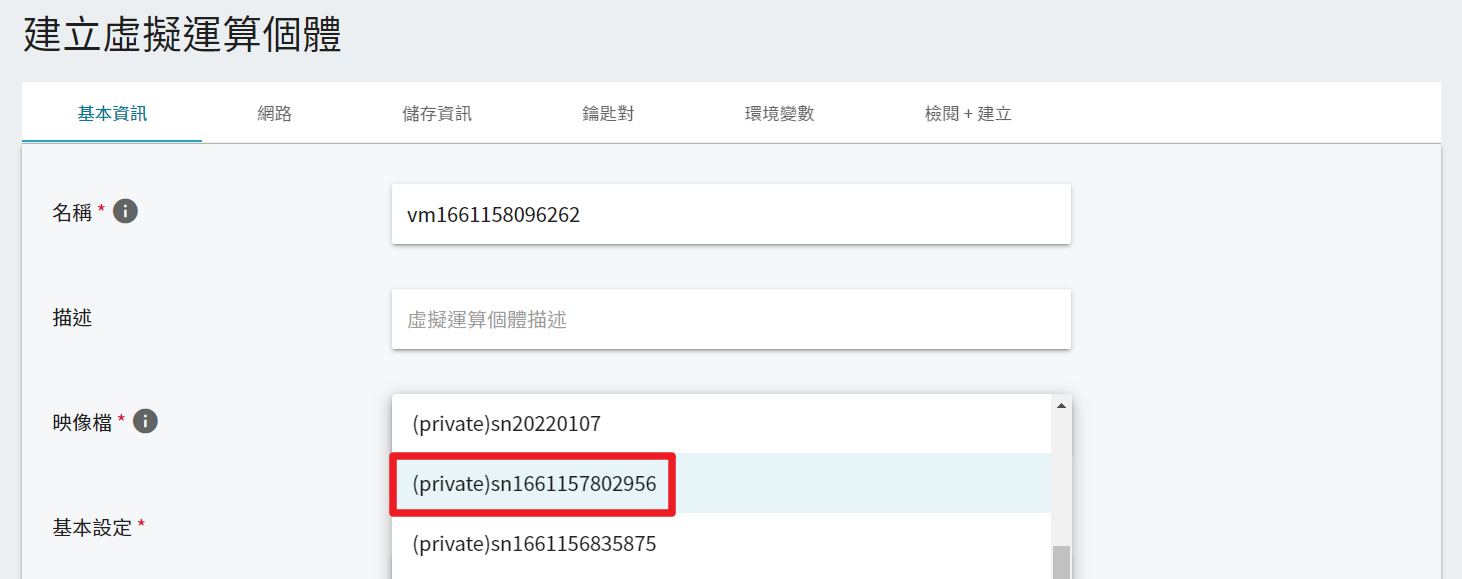Click the image dropdown's scrollbar thumb
Image resolution: width=1462 pixels, height=579 pixels.
[x=1061, y=562]
